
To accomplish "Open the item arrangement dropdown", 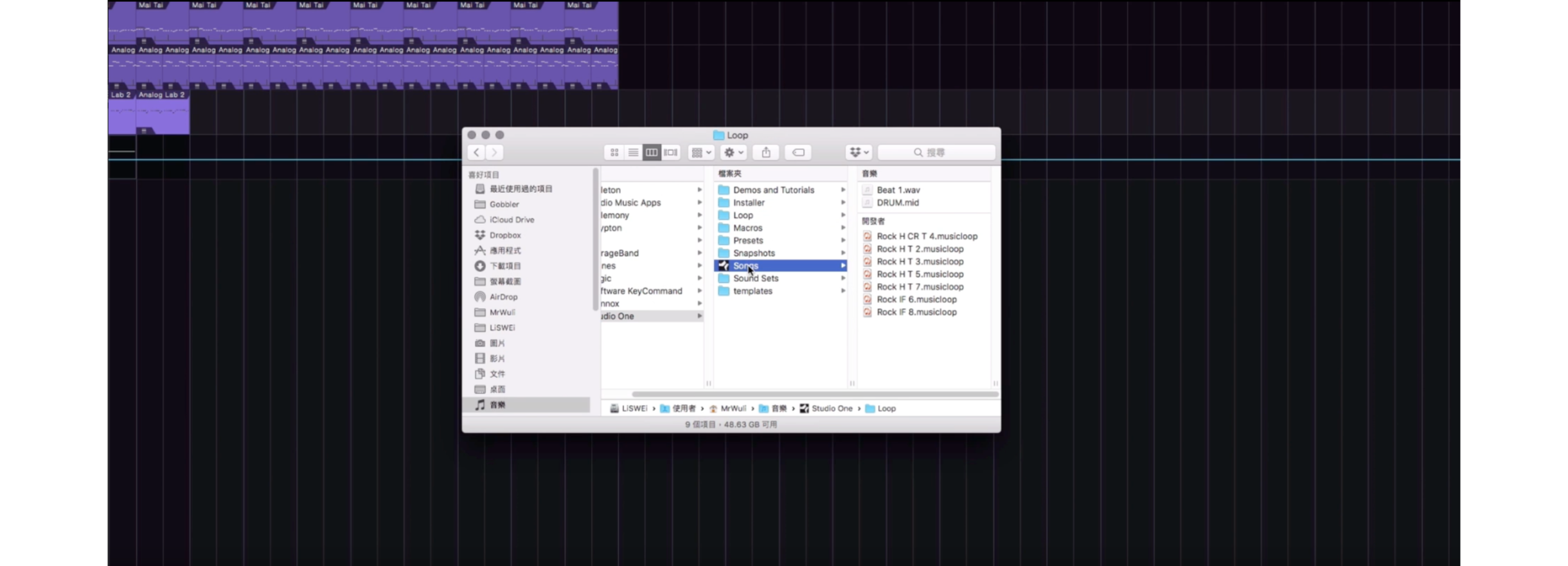I will coord(701,152).
